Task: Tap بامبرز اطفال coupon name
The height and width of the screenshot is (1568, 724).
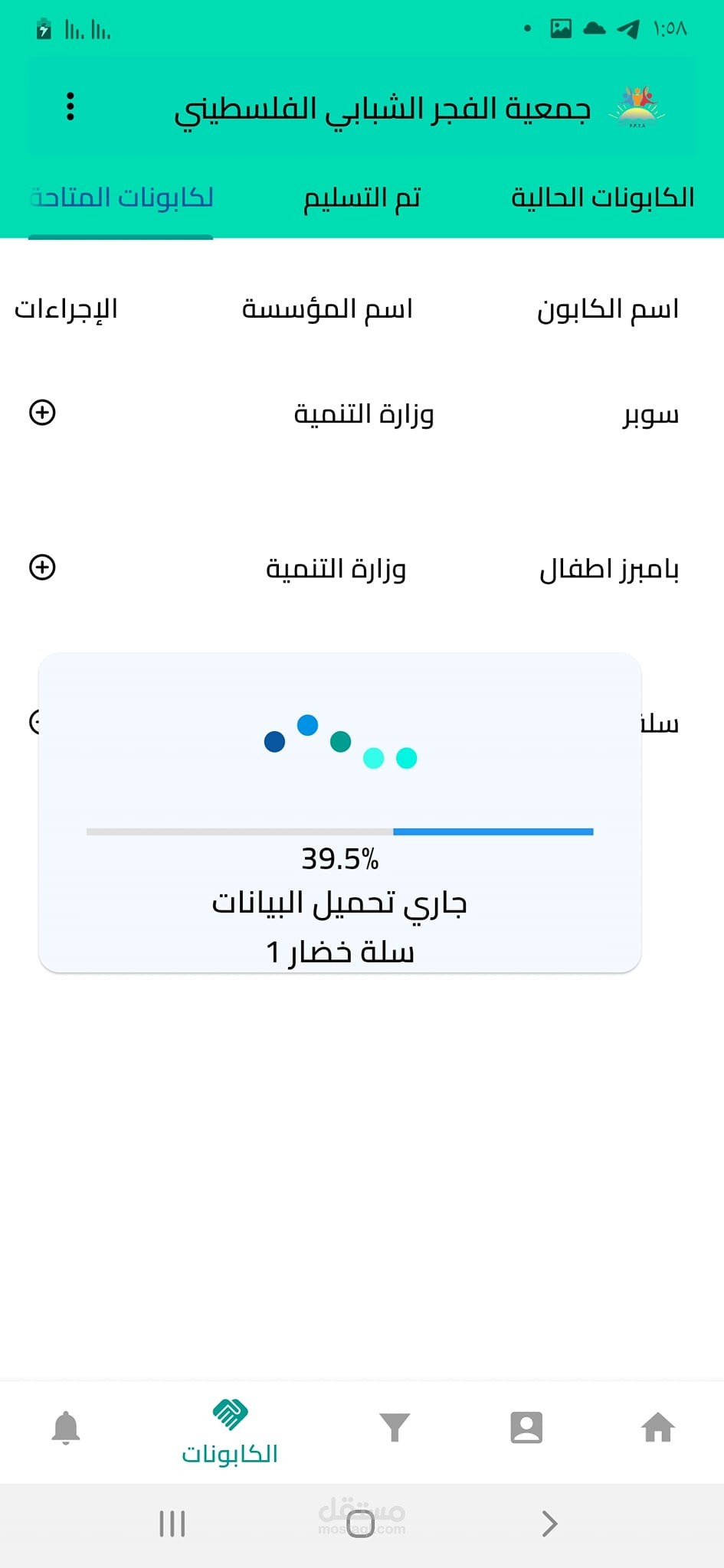Action: click(x=609, y=569)
